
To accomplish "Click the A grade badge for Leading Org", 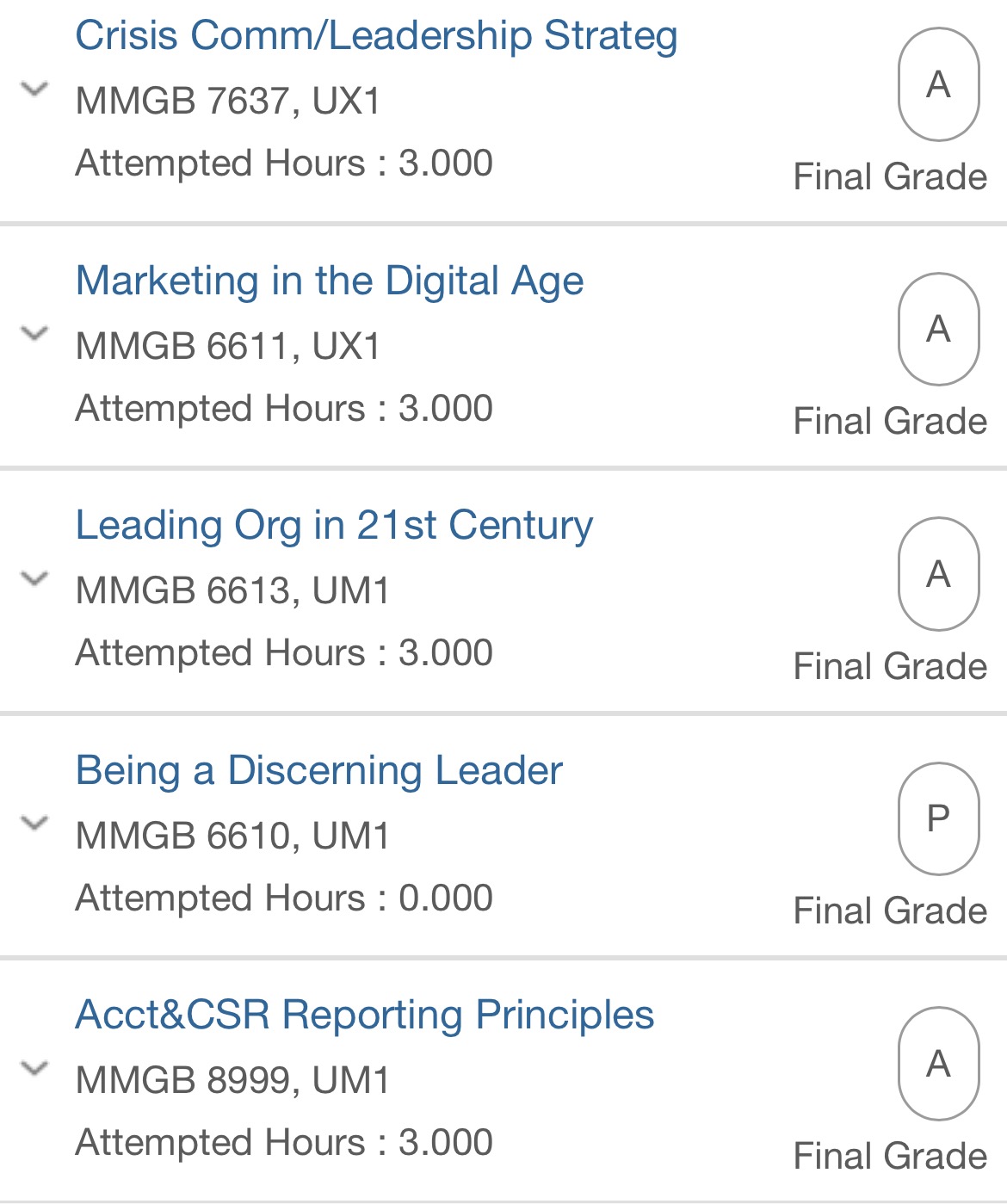I will coord(938,574).
